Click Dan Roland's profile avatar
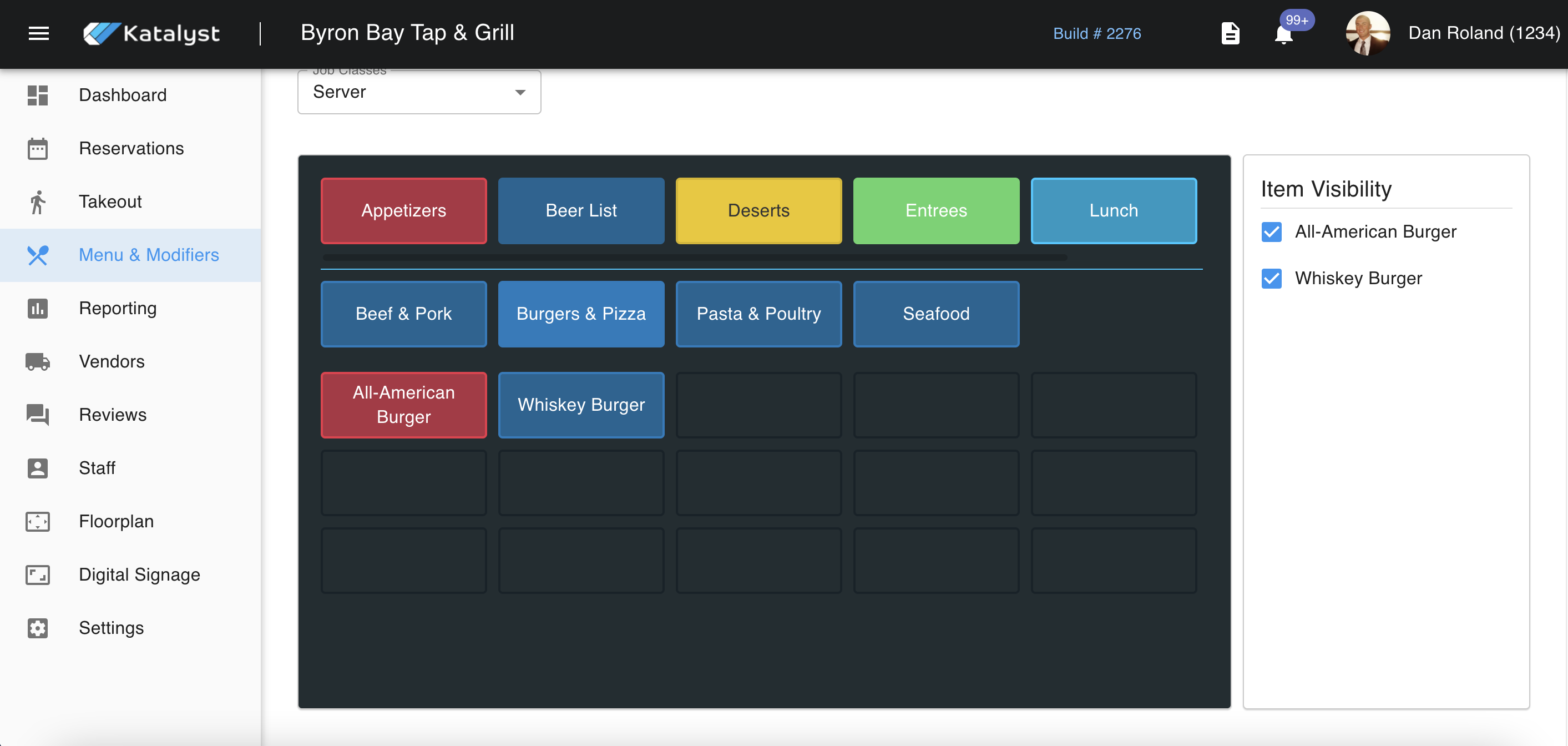Screen dimensions: 1568x746 tap(1367, 33)
